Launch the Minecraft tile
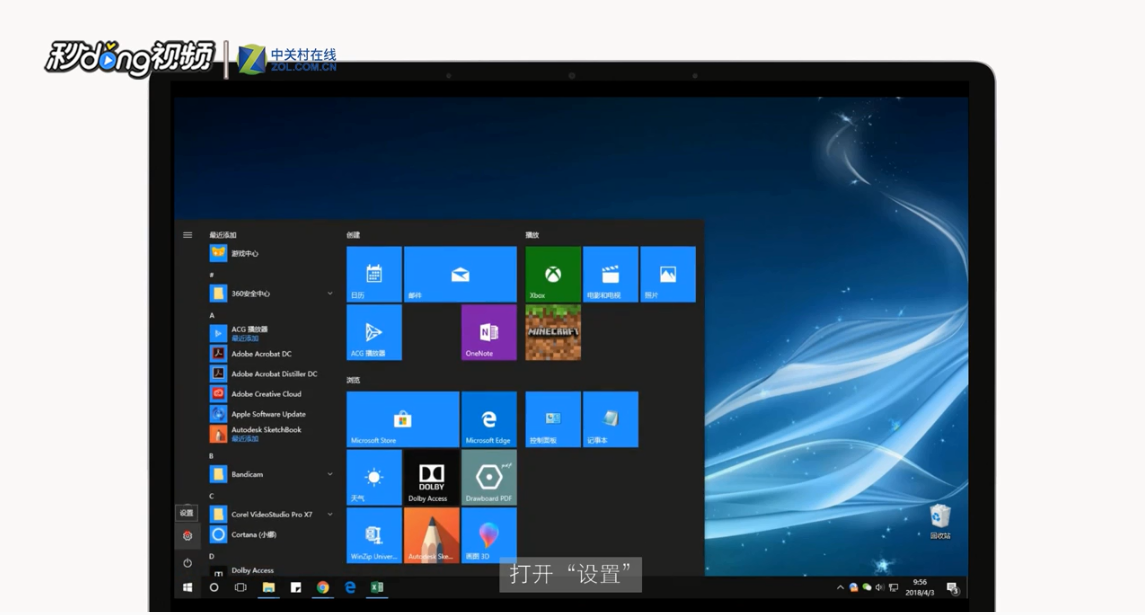This screenshot has height=615, width=1145. point(553,333)
